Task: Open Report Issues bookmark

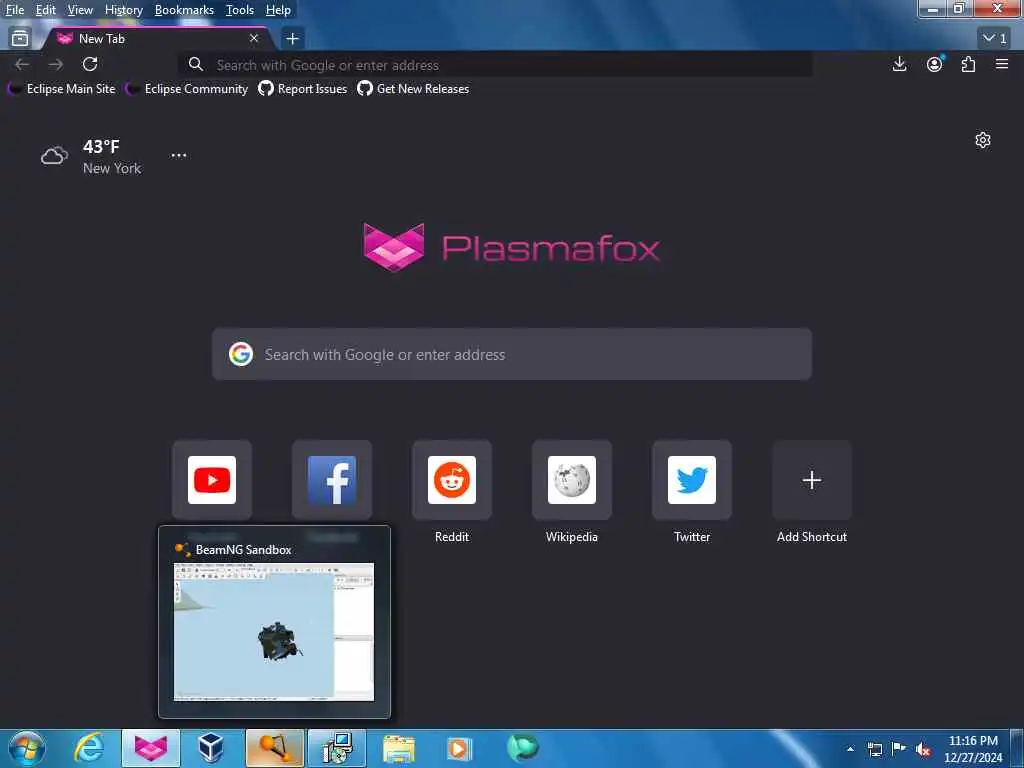Action: point(302,89)
